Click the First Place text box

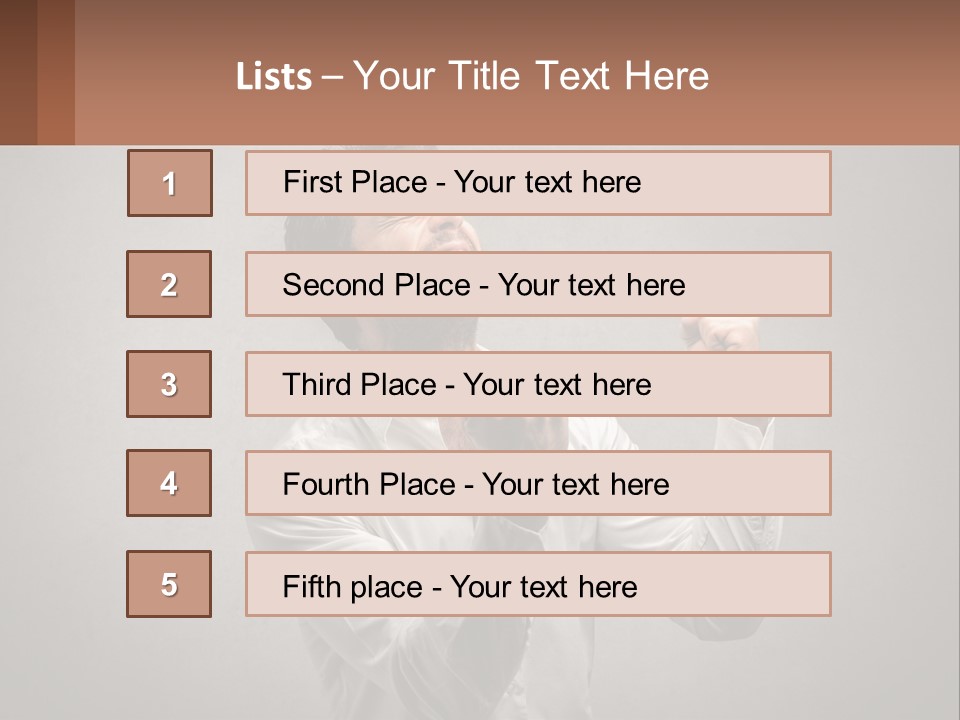538,183
